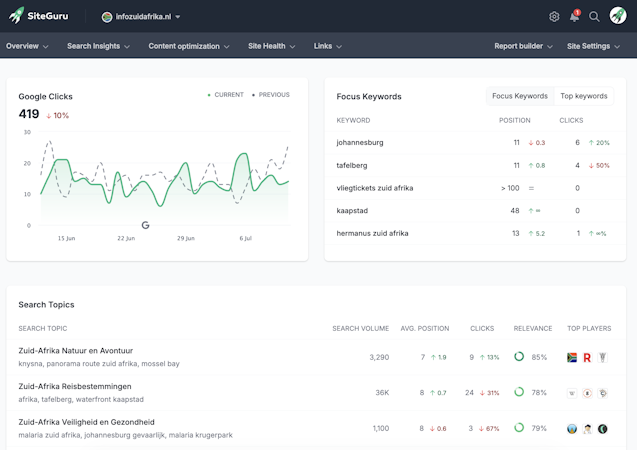Image resolution: width=637 pixels, height=450 pixels.
Task: Toggle the PREVIOUS series legend
Action: [x=271, y=95]
